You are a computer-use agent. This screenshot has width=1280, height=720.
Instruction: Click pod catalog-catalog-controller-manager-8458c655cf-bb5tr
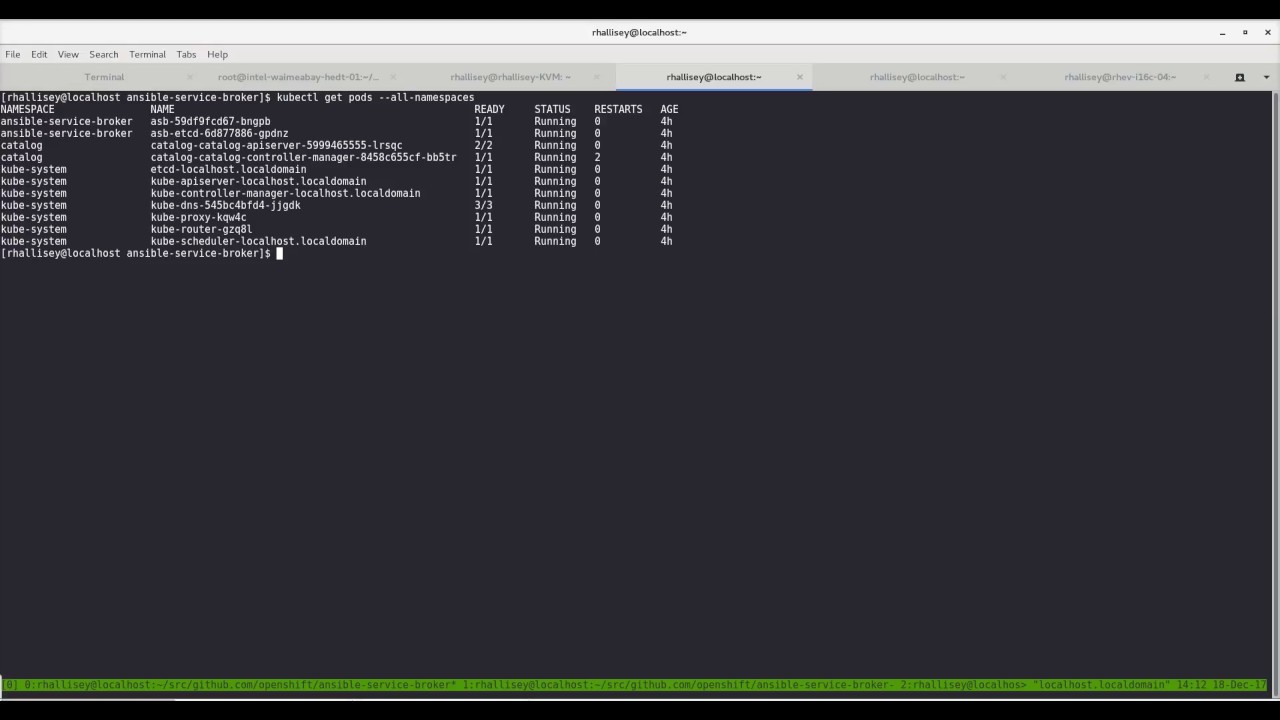click(303, 157)
